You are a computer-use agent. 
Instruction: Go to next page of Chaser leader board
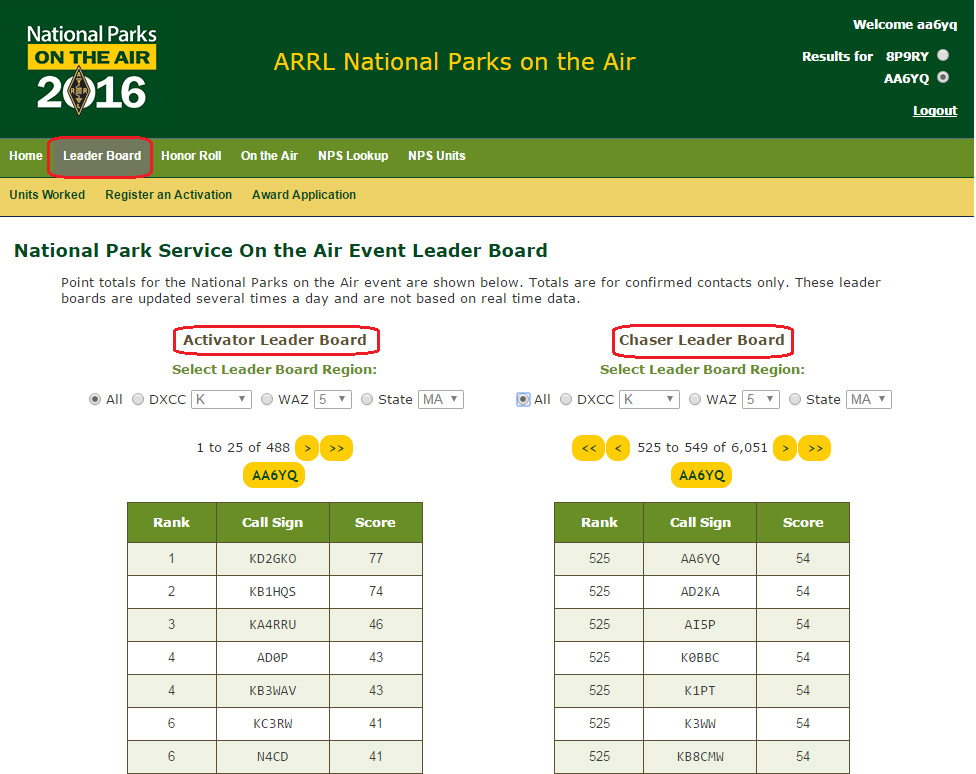[785, 448]
